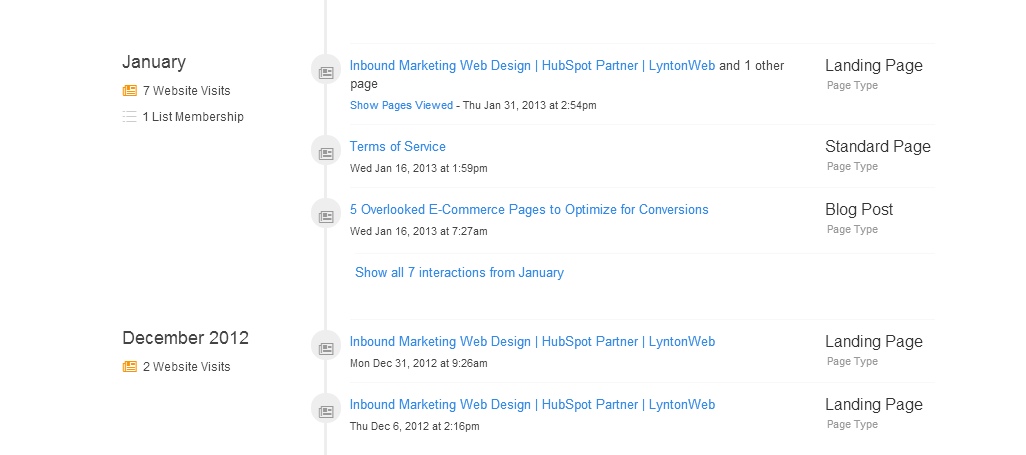
Task: Click the December 2012 month heading
Action: [x=186, y=338]
